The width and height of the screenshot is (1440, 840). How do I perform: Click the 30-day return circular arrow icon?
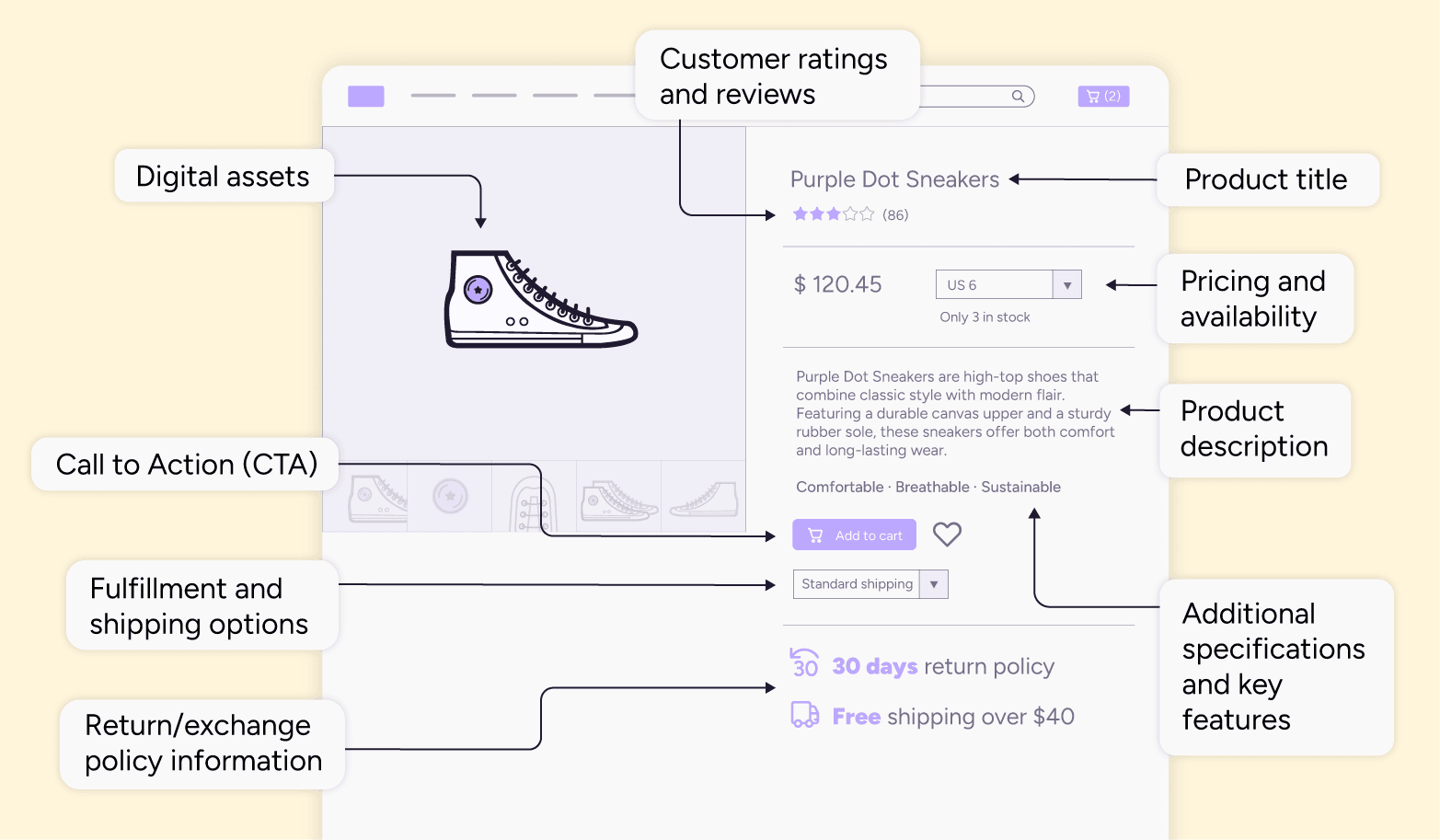[804, 663]
